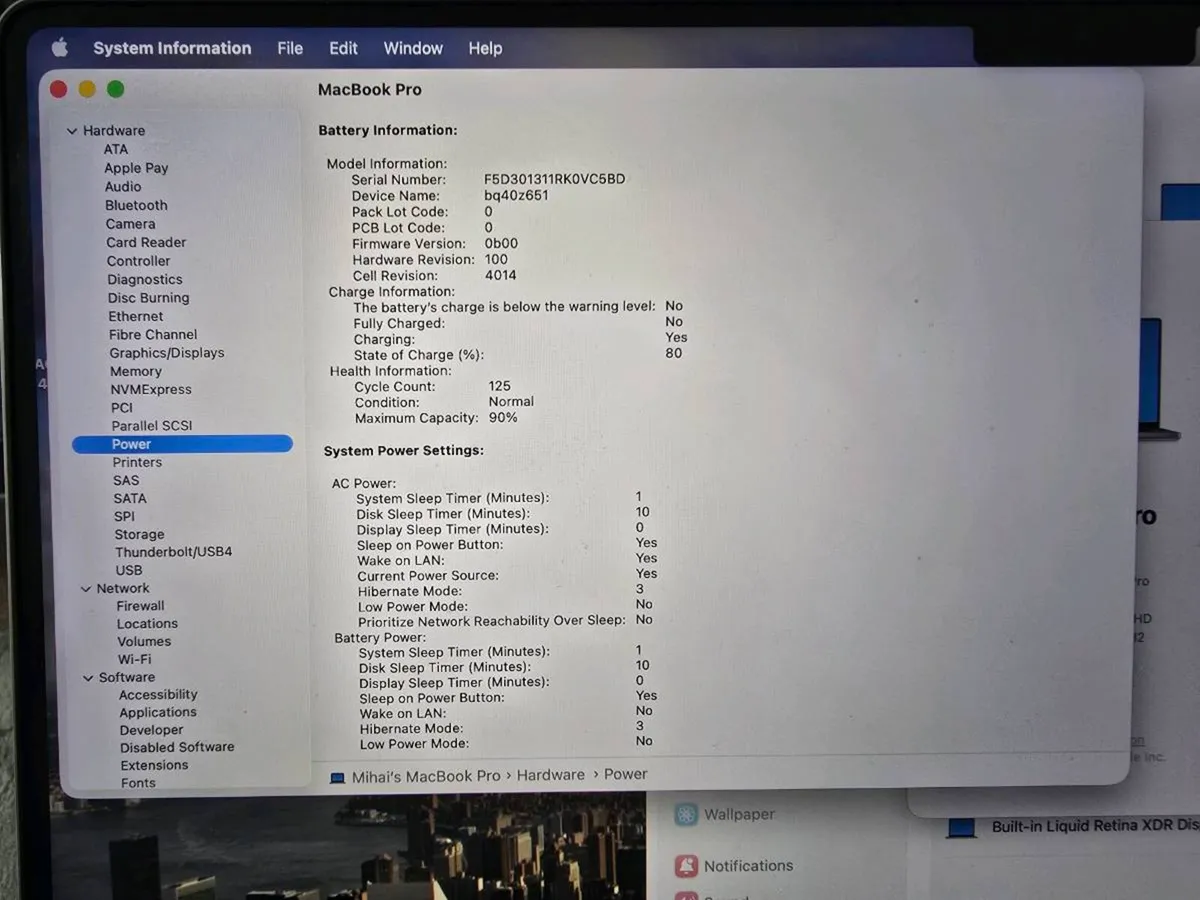Click the laptop icon in the path bar
The width and height of the screenshot is (1200, 900).
coord(337,777)
